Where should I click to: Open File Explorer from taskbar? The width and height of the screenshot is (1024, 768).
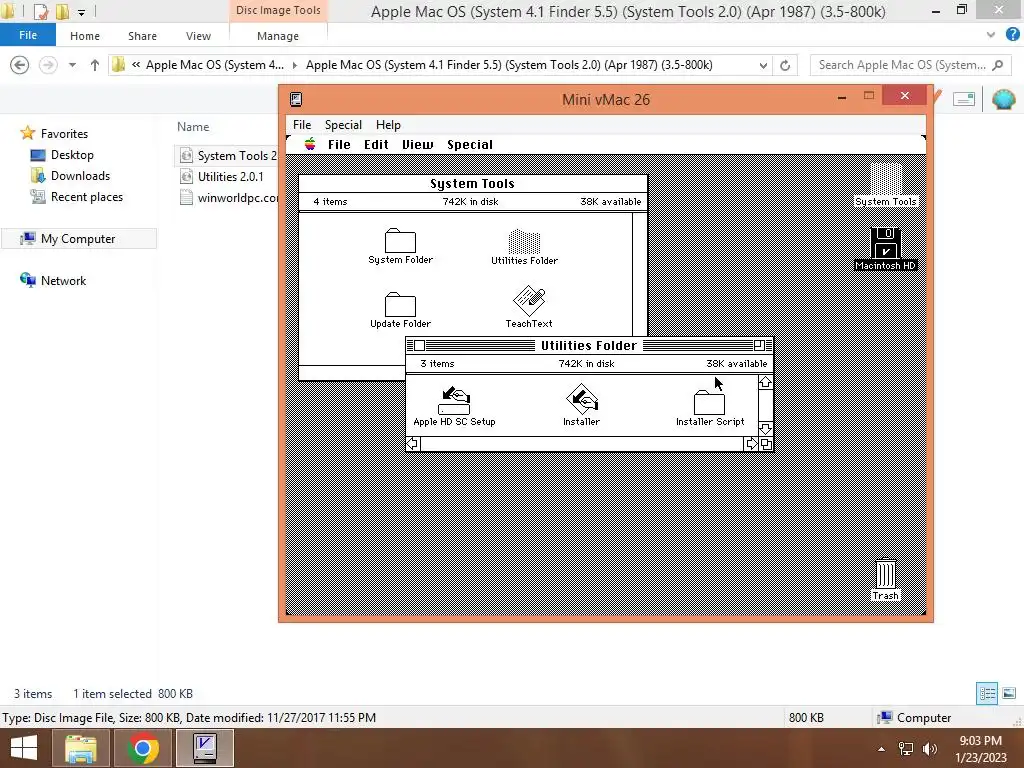[x=80, y=748]
